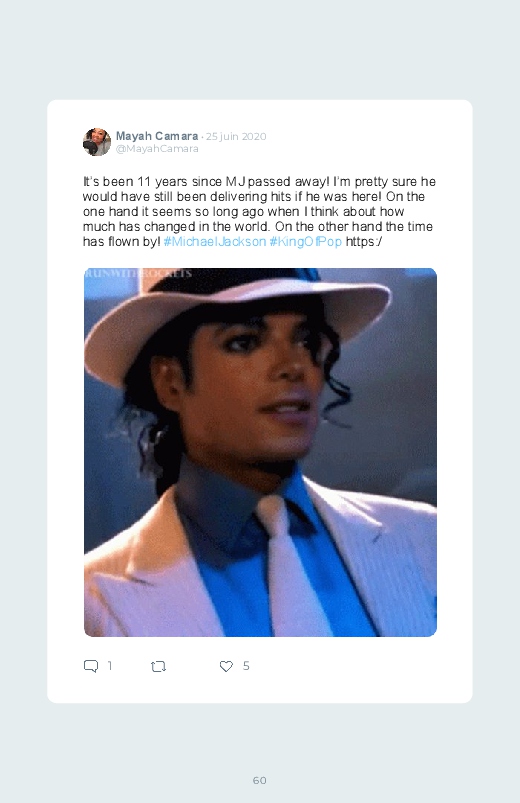Click the retweet arrows icon

pyautogui.click(x=158, y=666)
